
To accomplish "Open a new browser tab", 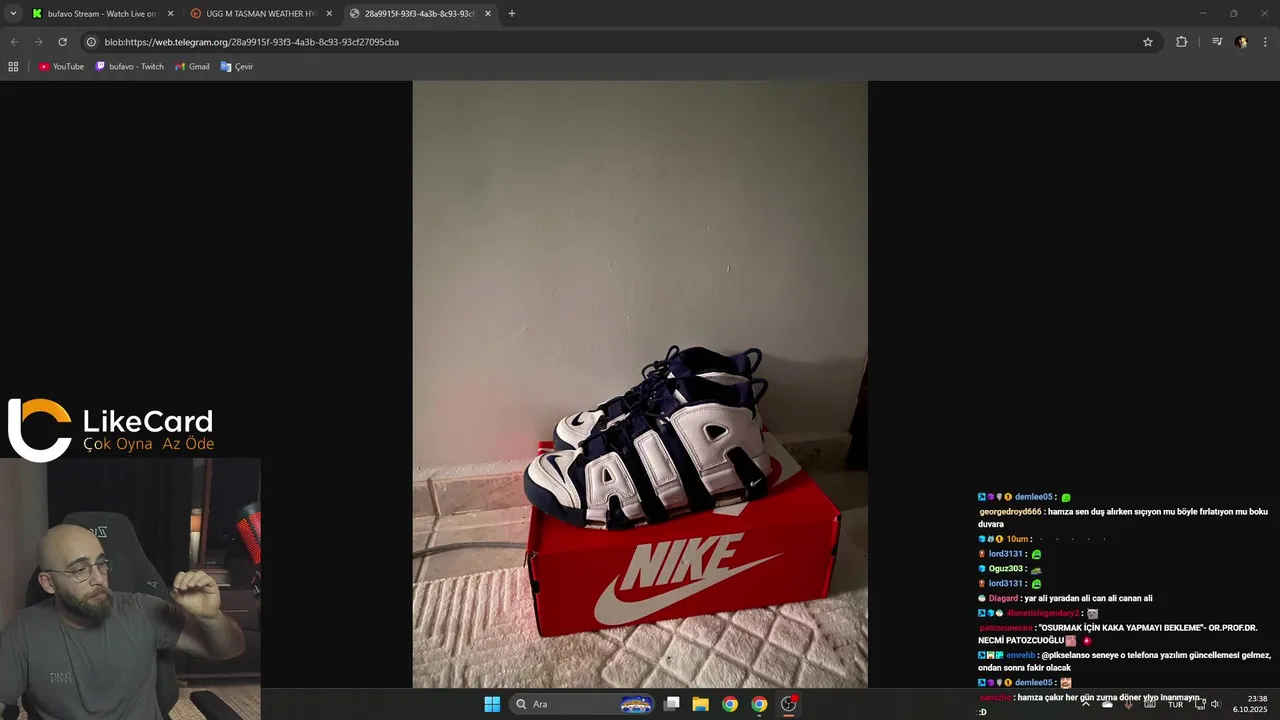I will [x=512, y=14].
